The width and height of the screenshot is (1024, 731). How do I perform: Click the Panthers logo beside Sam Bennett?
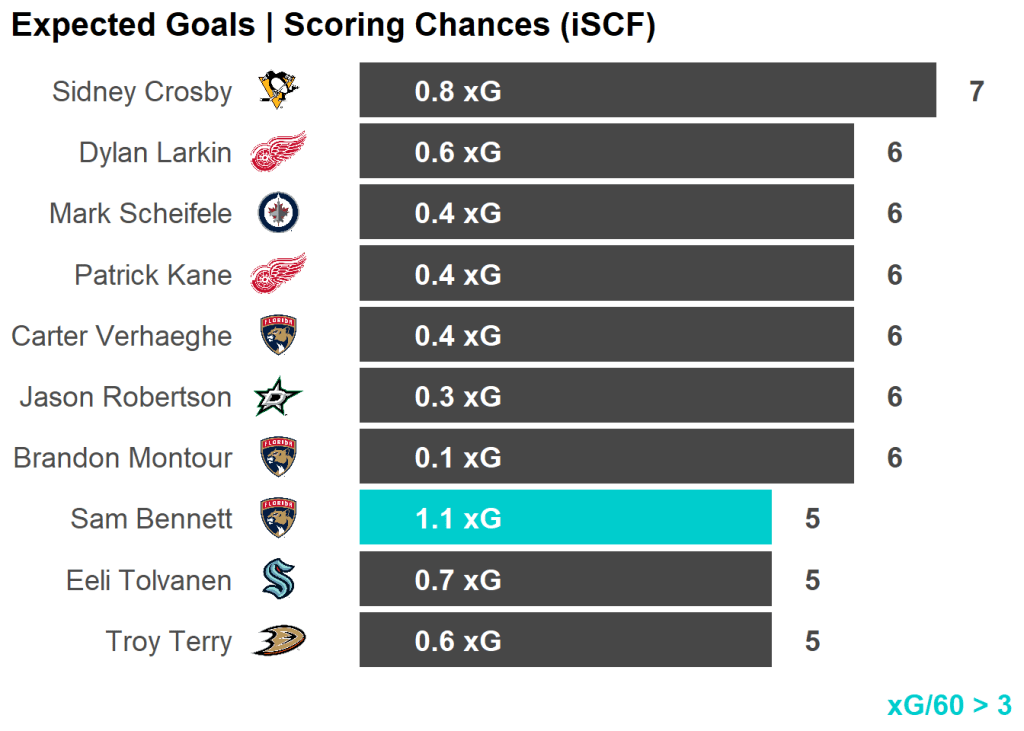tap(278, 518)
